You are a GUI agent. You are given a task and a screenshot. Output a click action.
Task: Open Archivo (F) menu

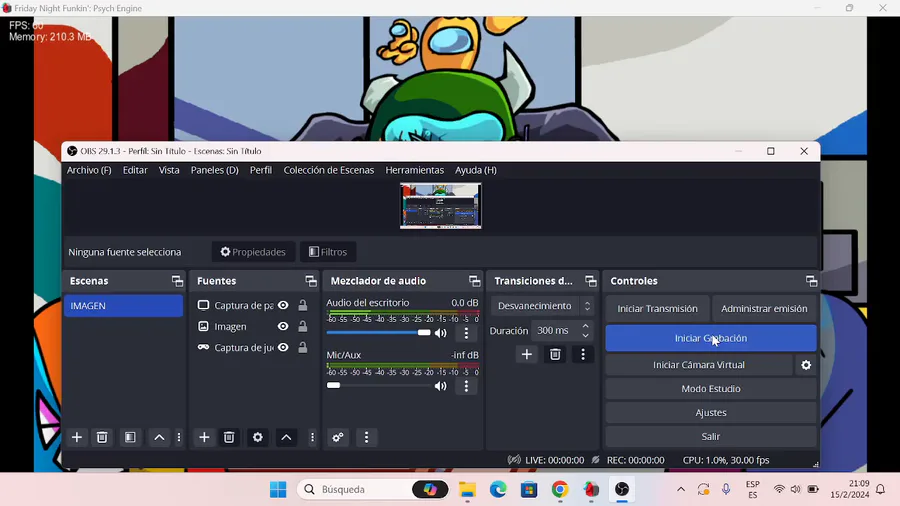click(89, 170)
